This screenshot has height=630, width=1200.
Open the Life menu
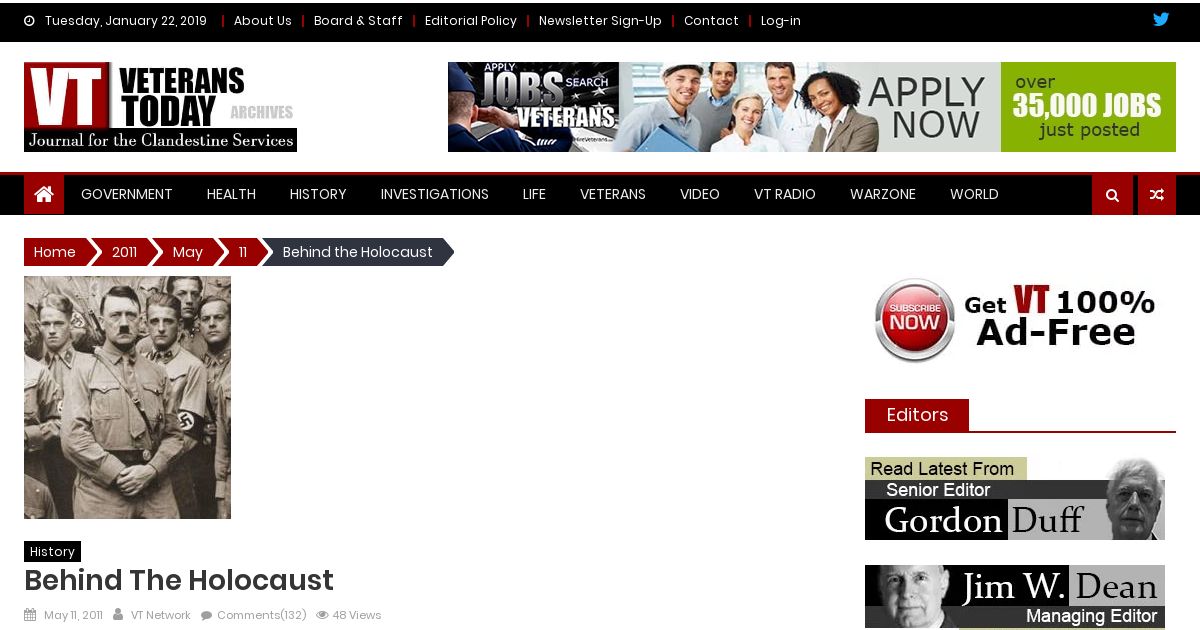coord(534,194)
